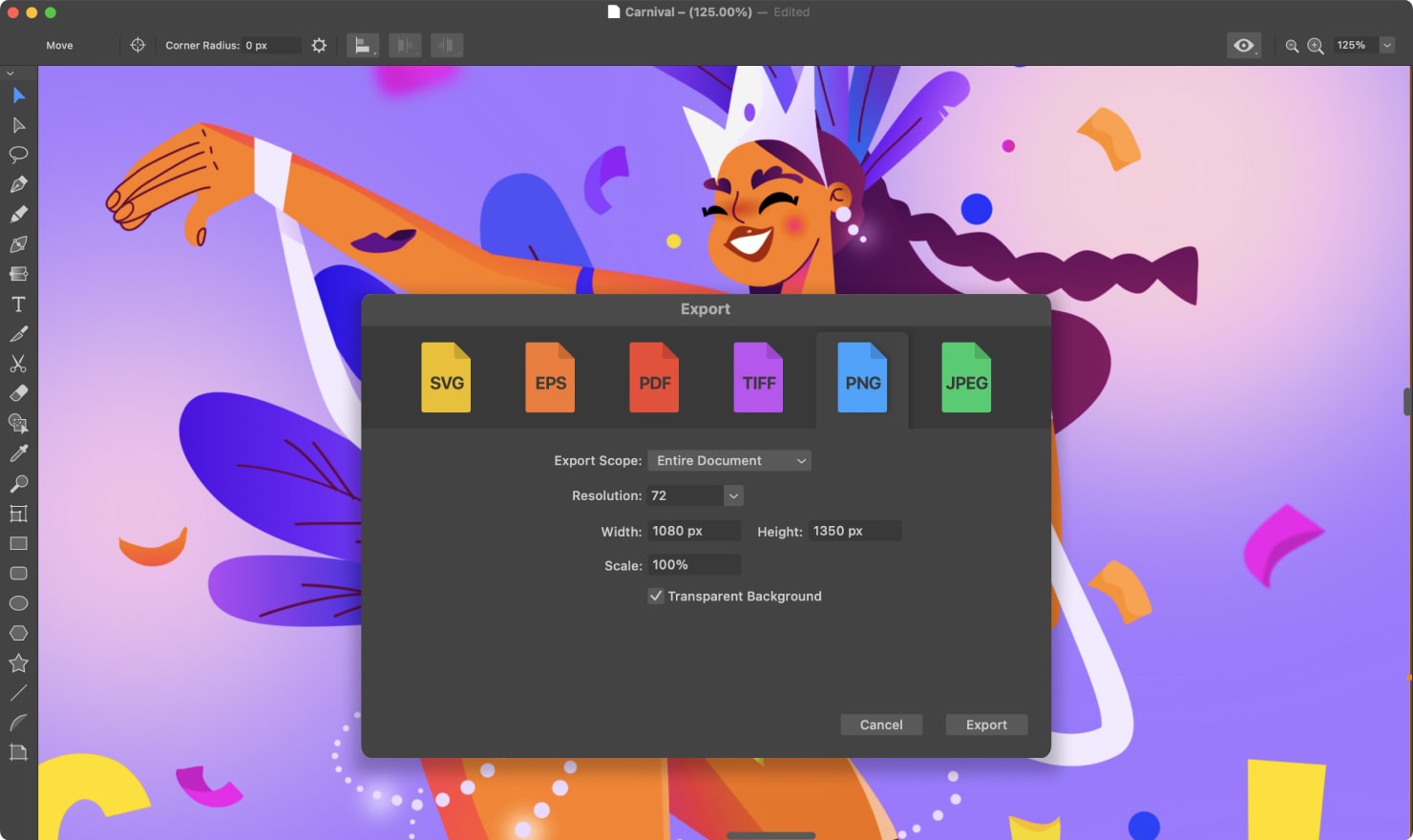Click the zoom in magnifier icon

point(1316,46)
